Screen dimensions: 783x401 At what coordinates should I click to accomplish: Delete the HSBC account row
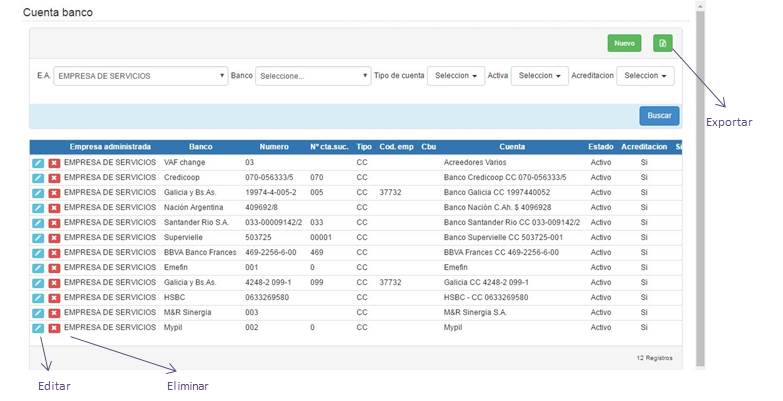tap(54, 297)
